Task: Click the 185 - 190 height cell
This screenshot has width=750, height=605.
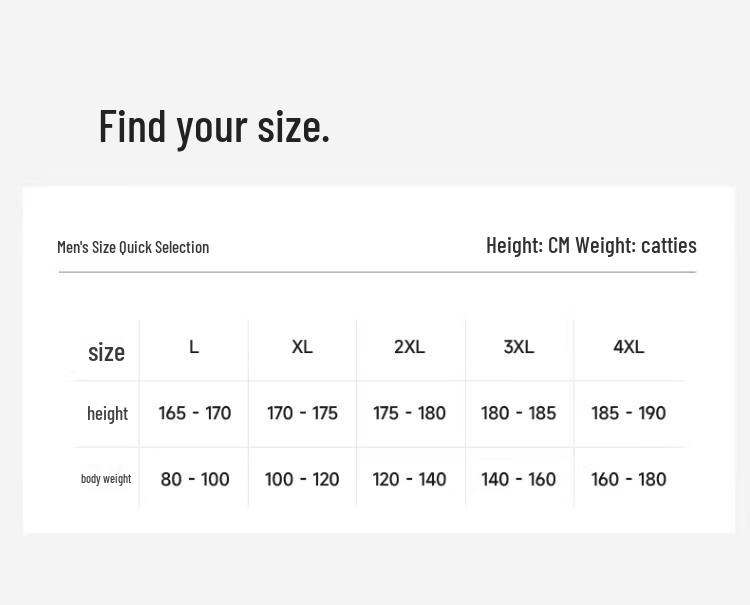Action: [x=628, y=413]
